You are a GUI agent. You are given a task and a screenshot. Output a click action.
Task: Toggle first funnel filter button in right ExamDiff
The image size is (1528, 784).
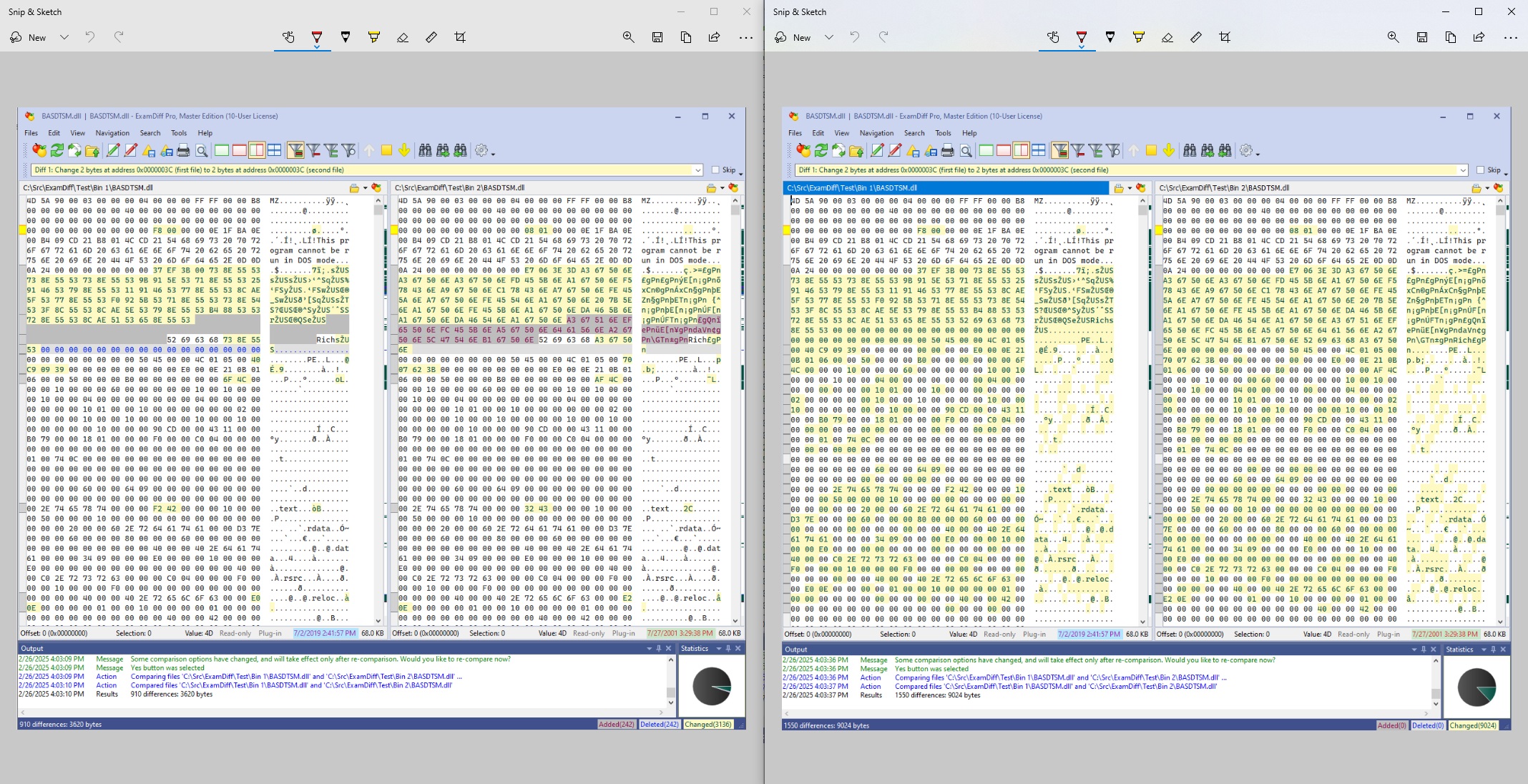tap(1059, 150)
